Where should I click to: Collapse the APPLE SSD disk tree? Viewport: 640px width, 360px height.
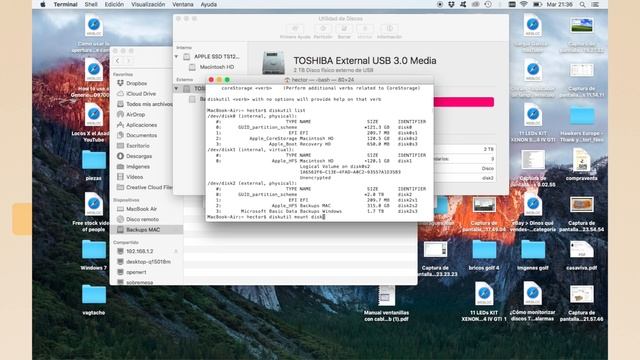[x=176, y=56]
